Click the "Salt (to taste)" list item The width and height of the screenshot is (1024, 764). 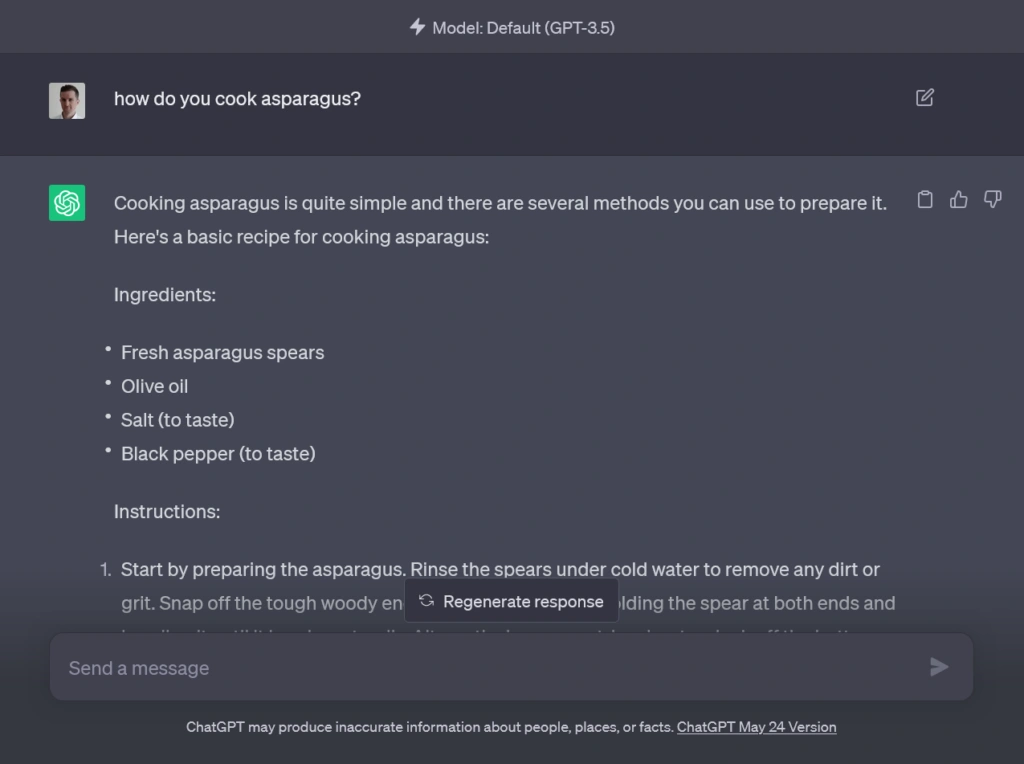(177, 420)
